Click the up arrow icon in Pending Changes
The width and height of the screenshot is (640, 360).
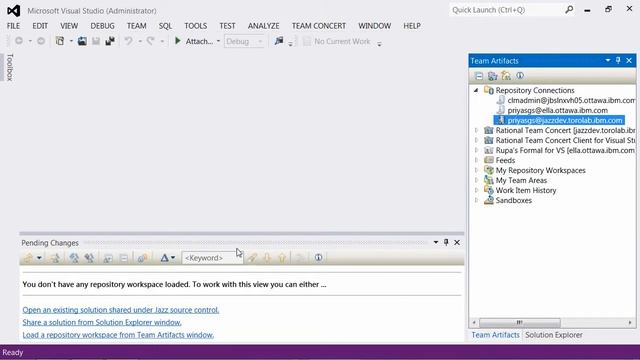pyautogui.click(x=282, y=258)
